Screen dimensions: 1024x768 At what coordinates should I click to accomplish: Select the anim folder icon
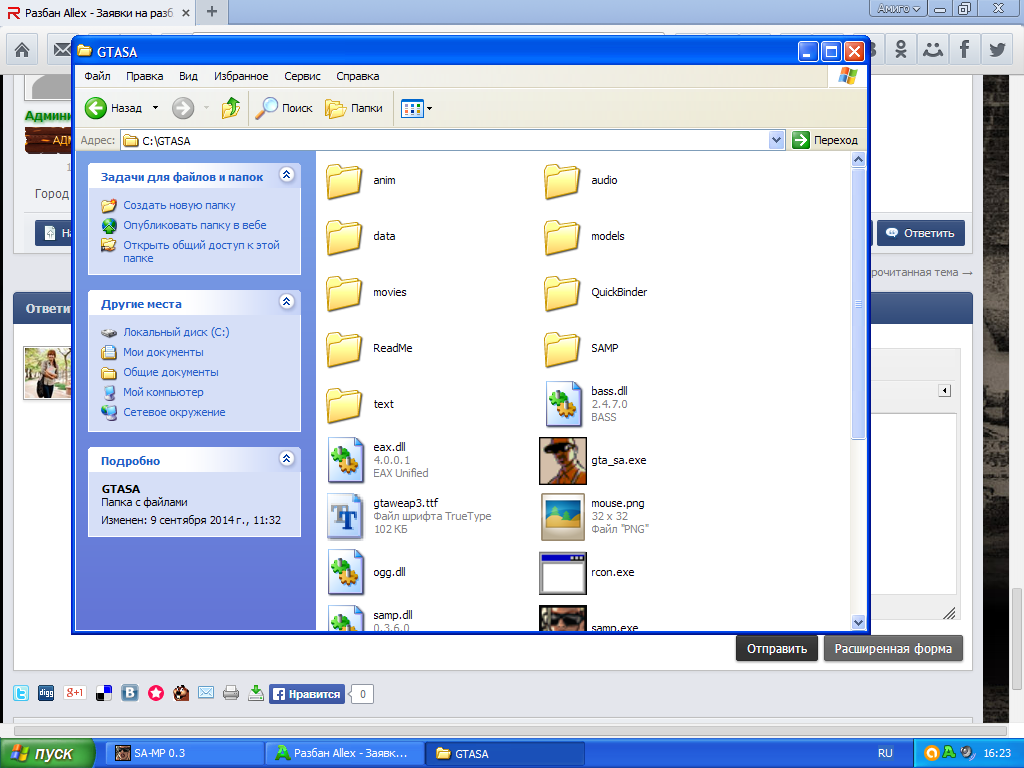pyautogui.click(x=344, y=181)
